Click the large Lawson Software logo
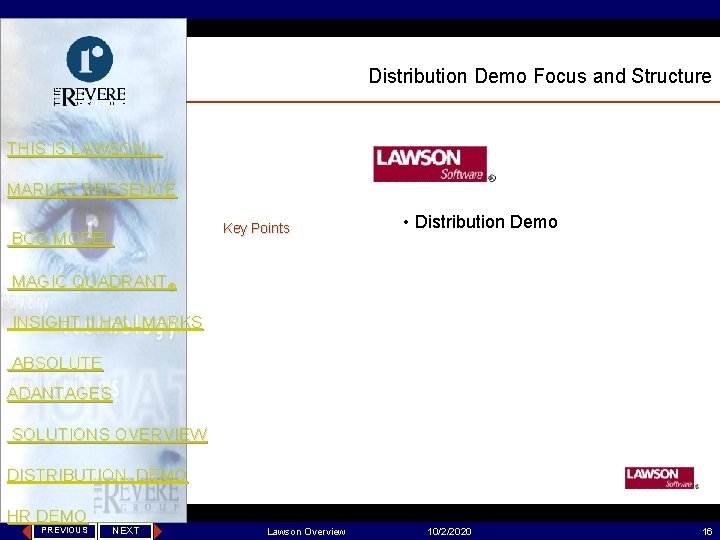720x540 pixels. point(430,164)
